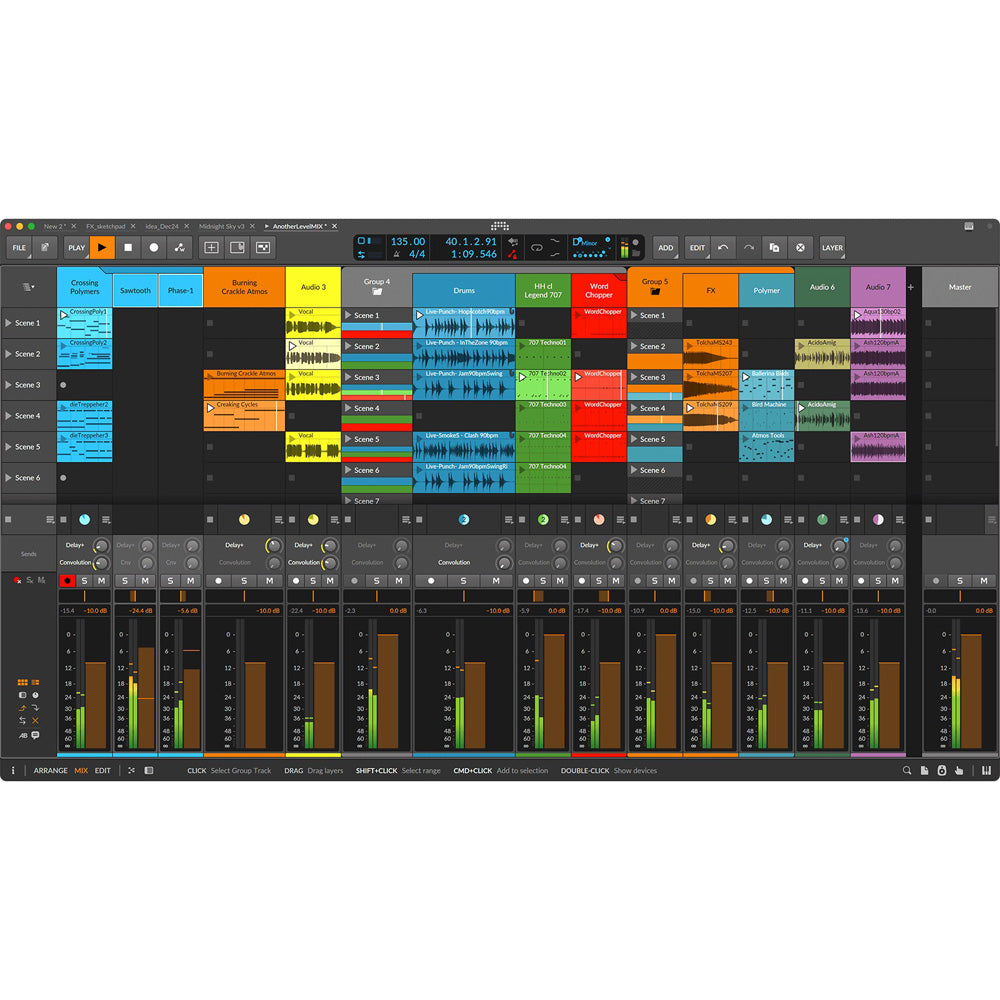
Task: Click the touch hand icon in the status bar
Action: point(959,770)
